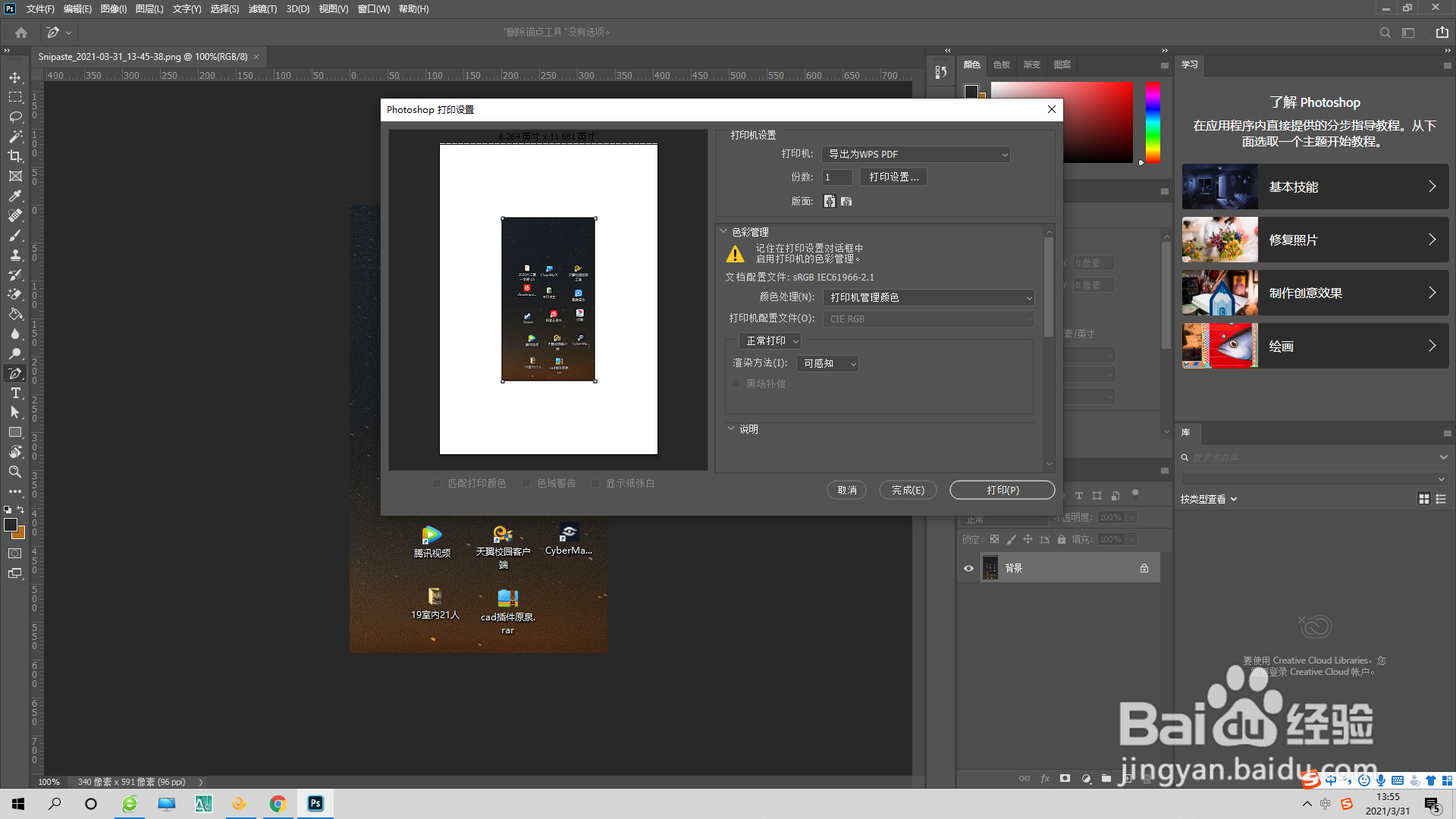Open the 打印机 dropdown showing 导出为WPS PDF
The width and height of the screenshot is (1456, 819).
(916, 154)
